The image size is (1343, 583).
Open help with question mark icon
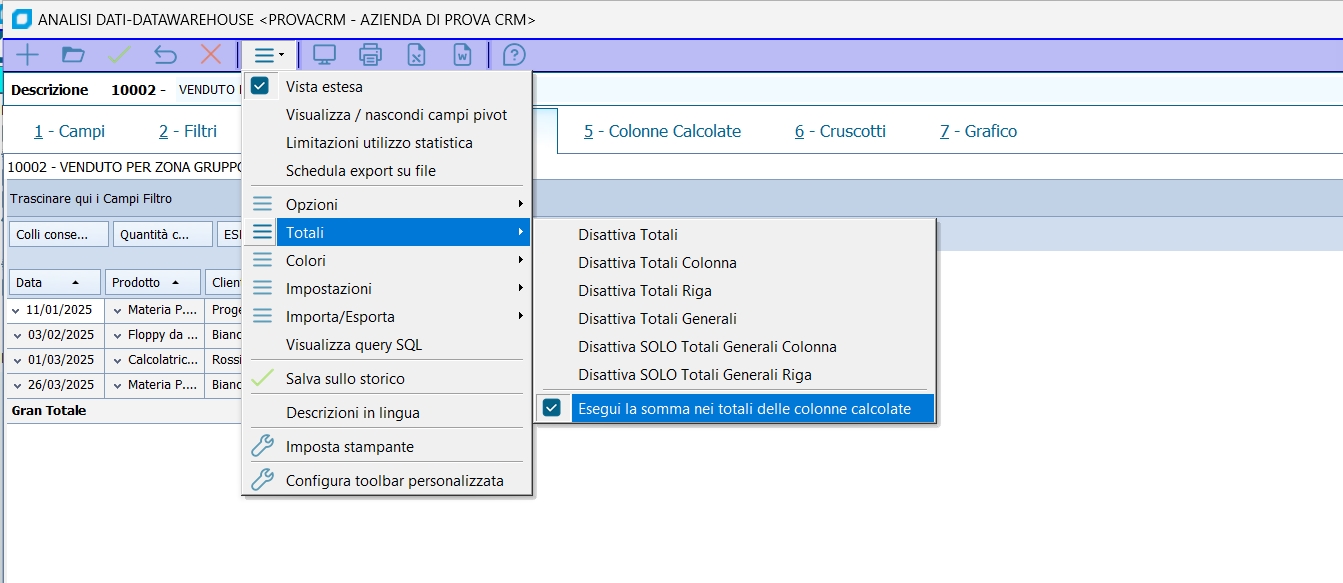point(514,55)
